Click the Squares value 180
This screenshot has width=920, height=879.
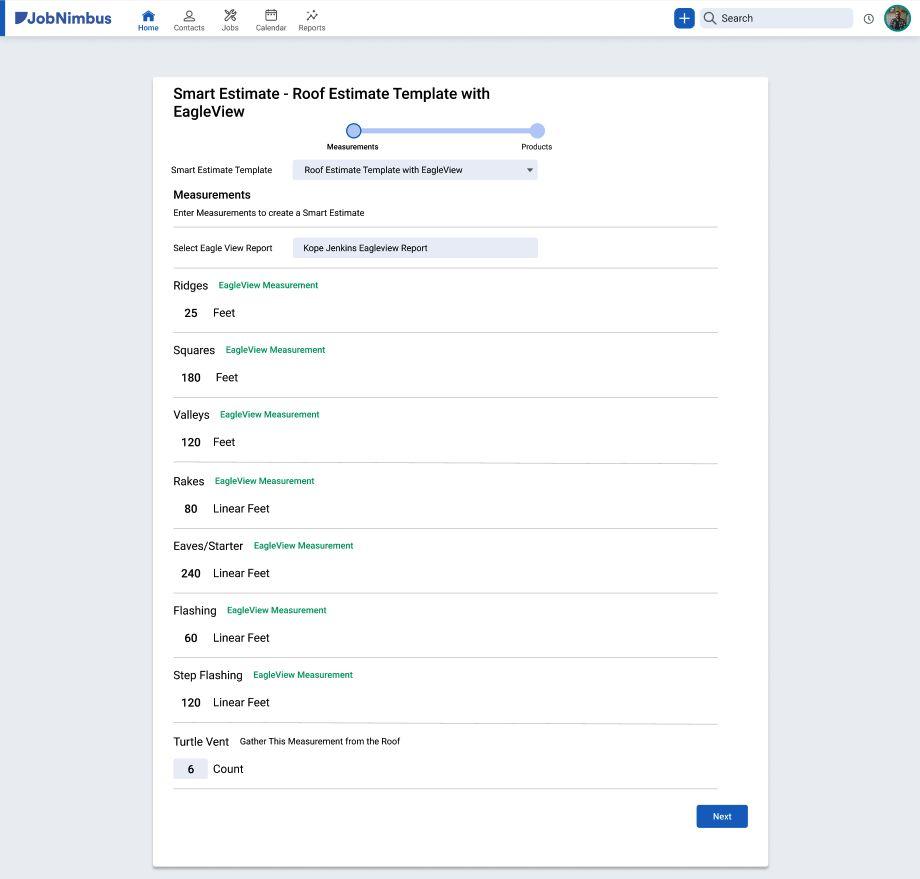(x=191, y=377)
